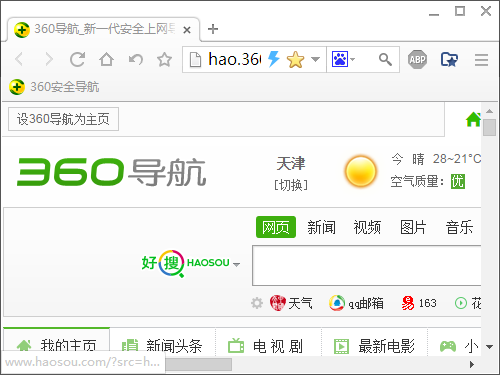Close the 360导航 tab
Image resolution: width=500 pixels, height=375 pixels.
[x=187, y=30]
